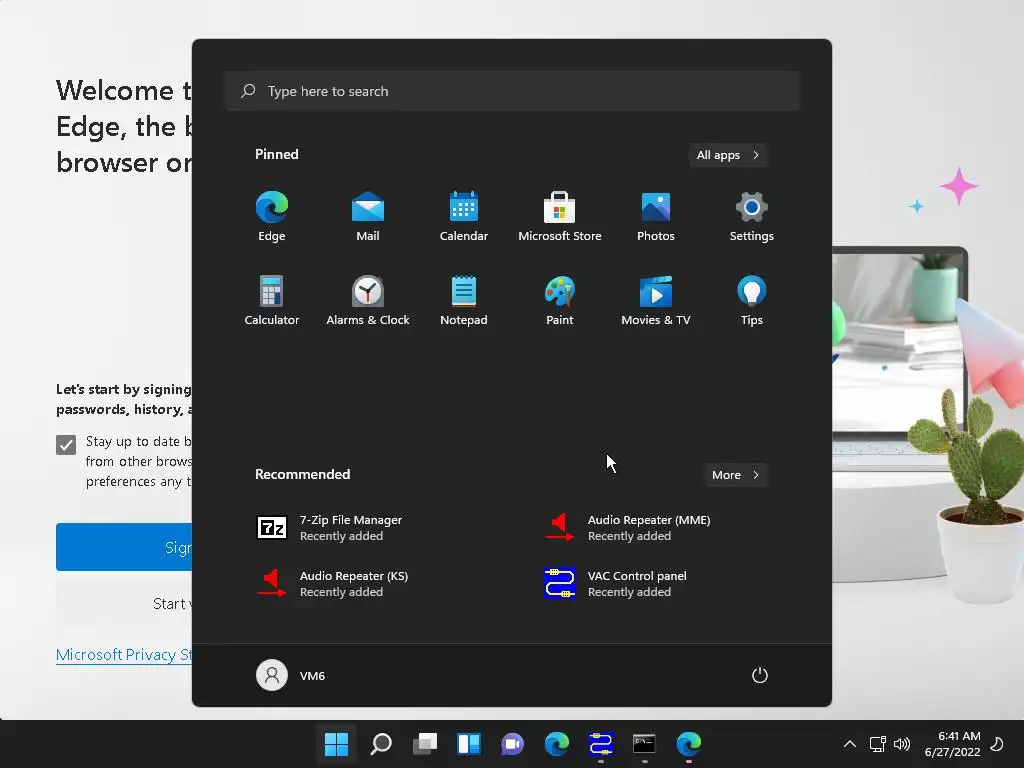1024x768 pixels.
Task: Open the Mail app
Action: click(x=368, y=217)
